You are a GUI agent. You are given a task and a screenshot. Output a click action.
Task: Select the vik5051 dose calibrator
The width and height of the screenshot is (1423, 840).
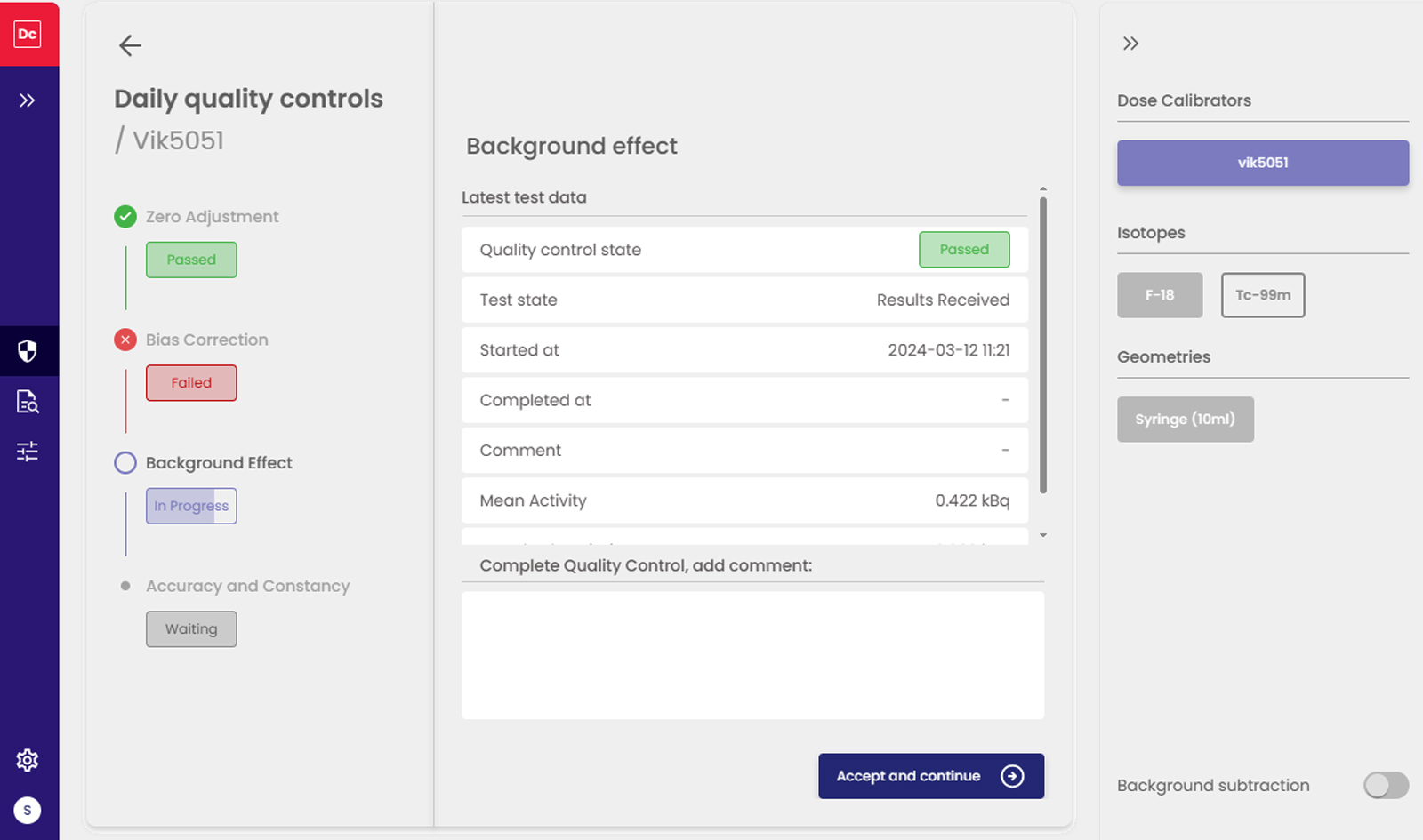tap(1262, 163)
